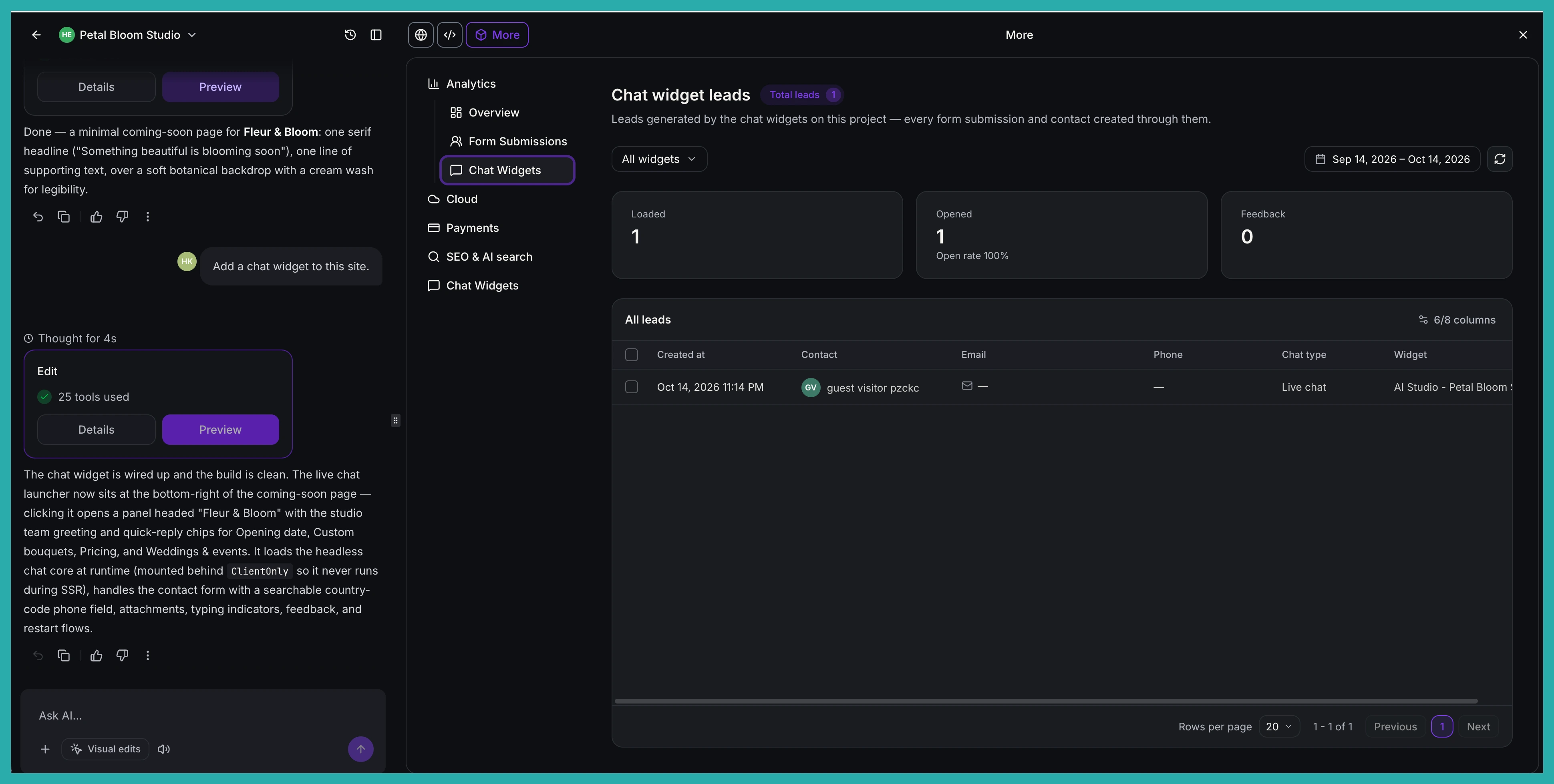Click Preview on the 25 tools used card
The height and width of the screenshot is (784, 1554).
pos(220,429)
